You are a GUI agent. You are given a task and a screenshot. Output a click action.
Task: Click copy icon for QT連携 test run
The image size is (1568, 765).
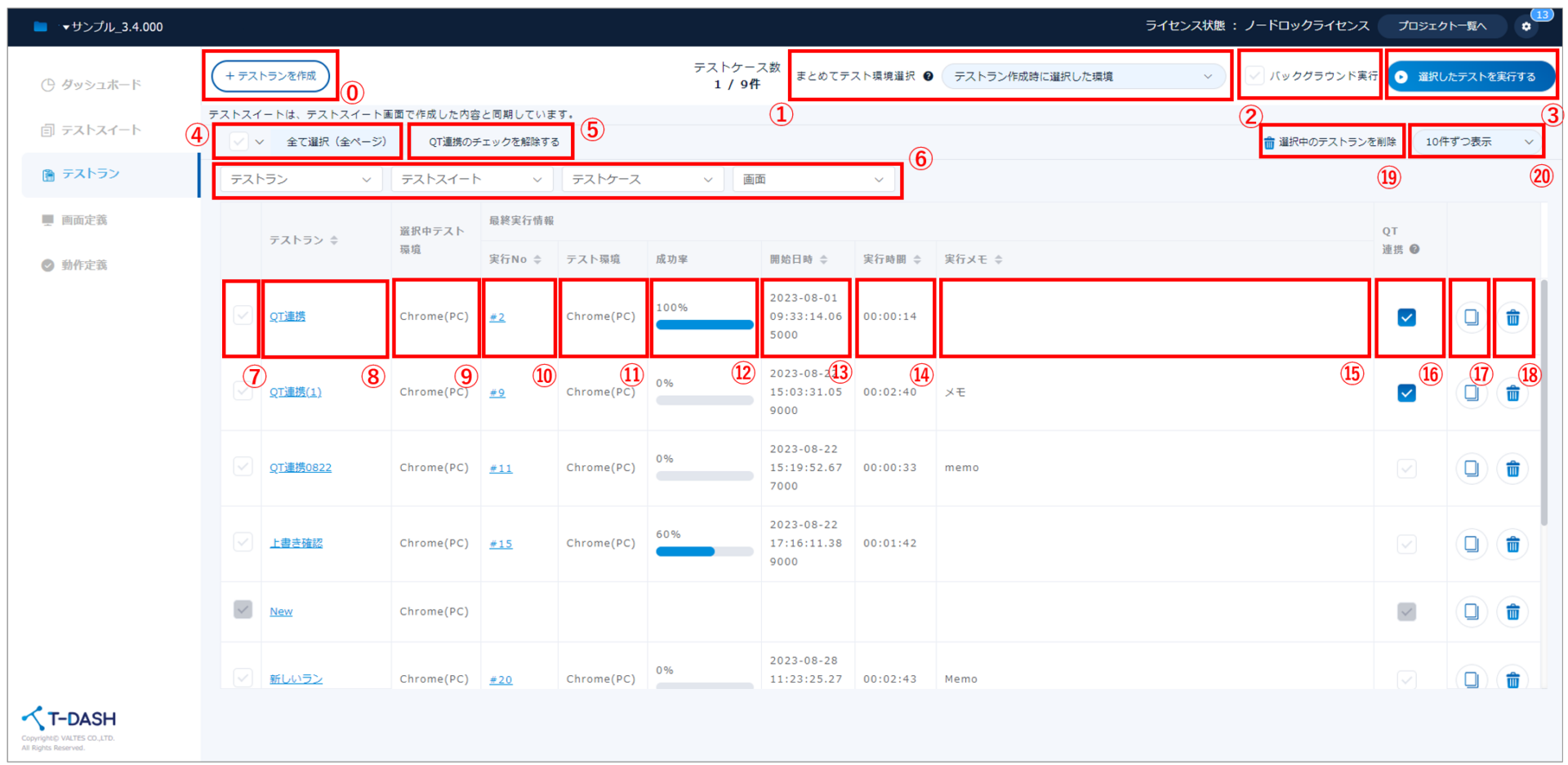click(1471, 318)
